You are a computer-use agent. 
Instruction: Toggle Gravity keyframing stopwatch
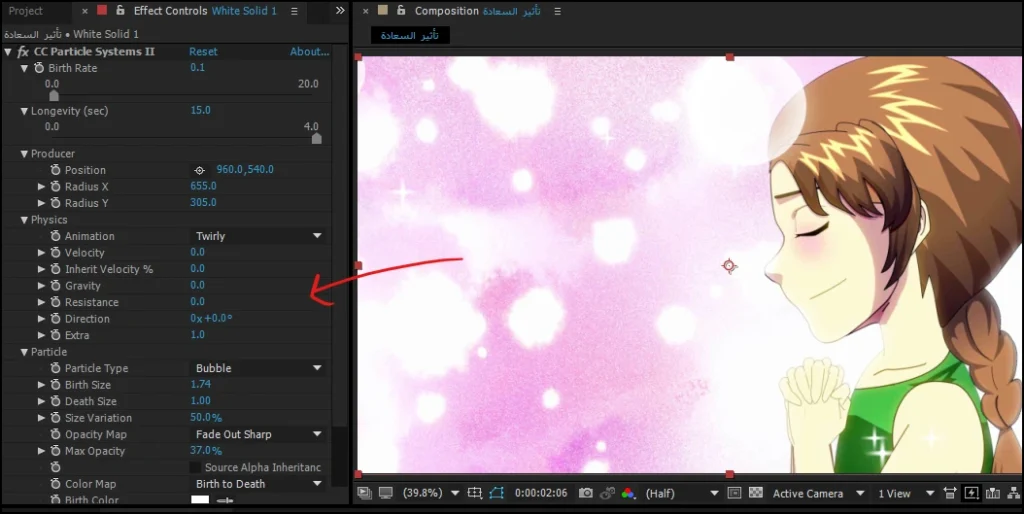tap(56, 286)
